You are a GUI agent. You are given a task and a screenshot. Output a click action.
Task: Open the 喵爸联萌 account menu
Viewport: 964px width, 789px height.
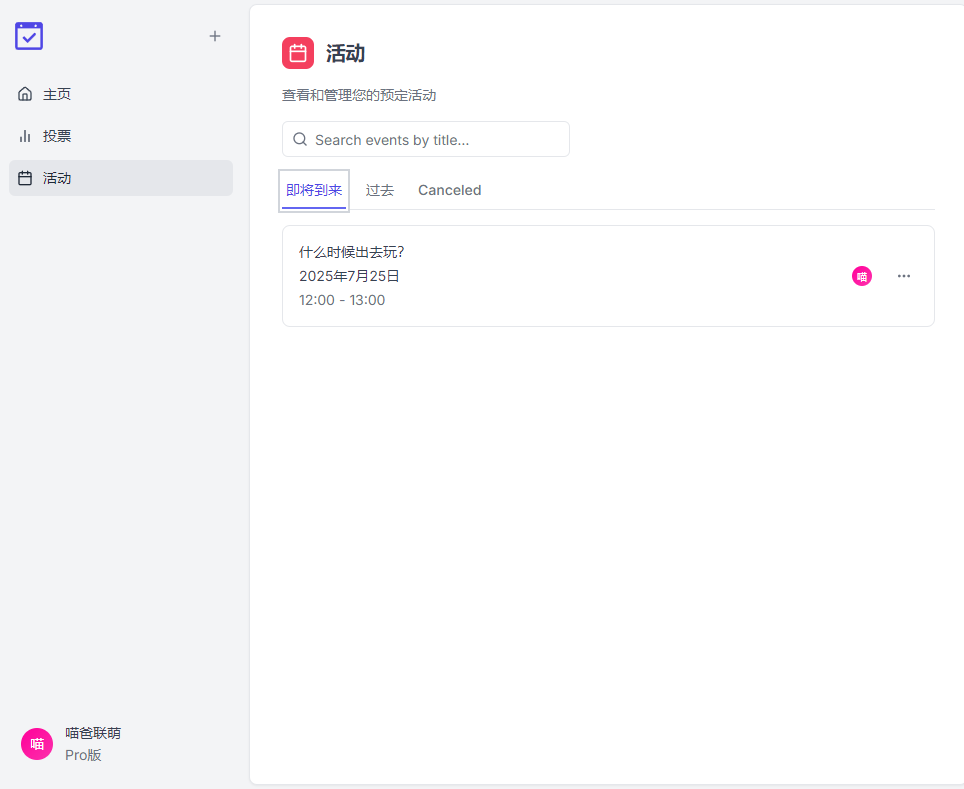click(93, 733)
